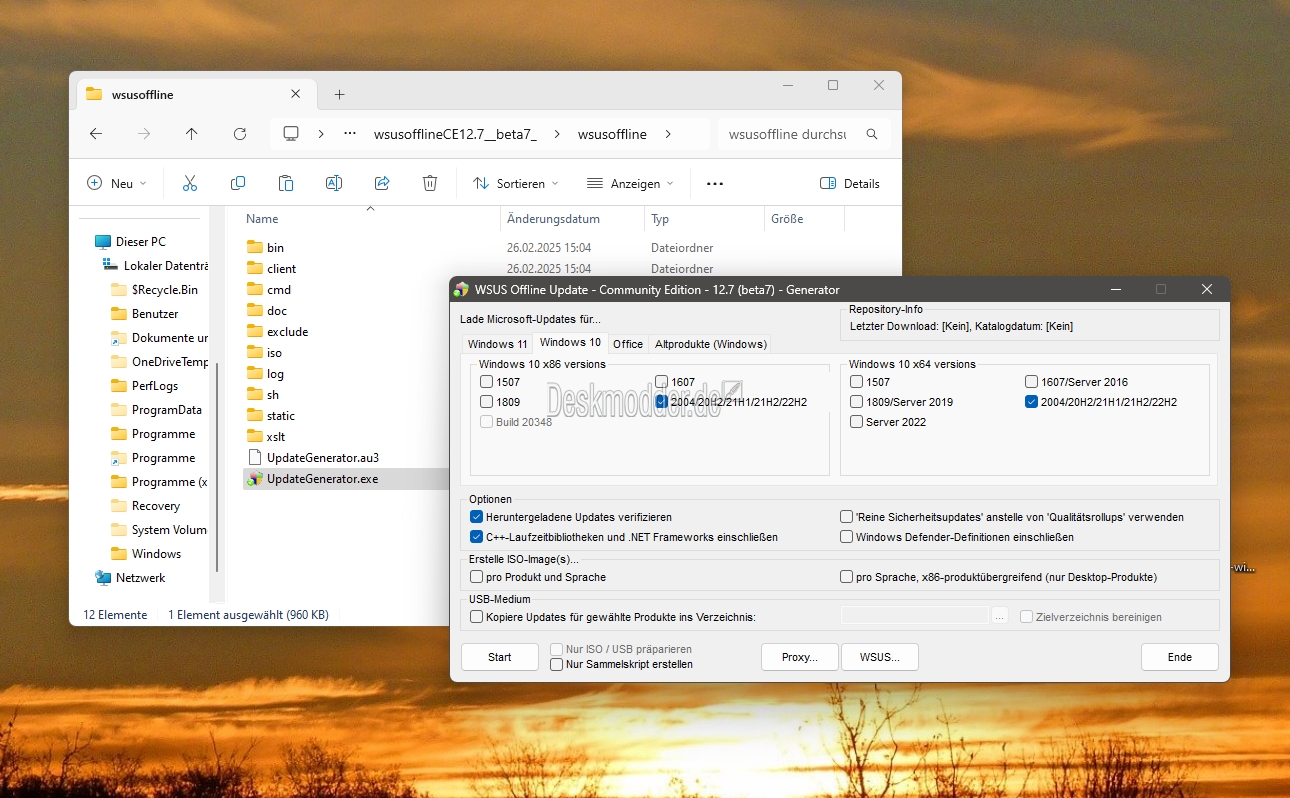Click the Rename icon in Explorer toolbar
This screenshot has width=1290, height=798.
(x=334, y=183)
